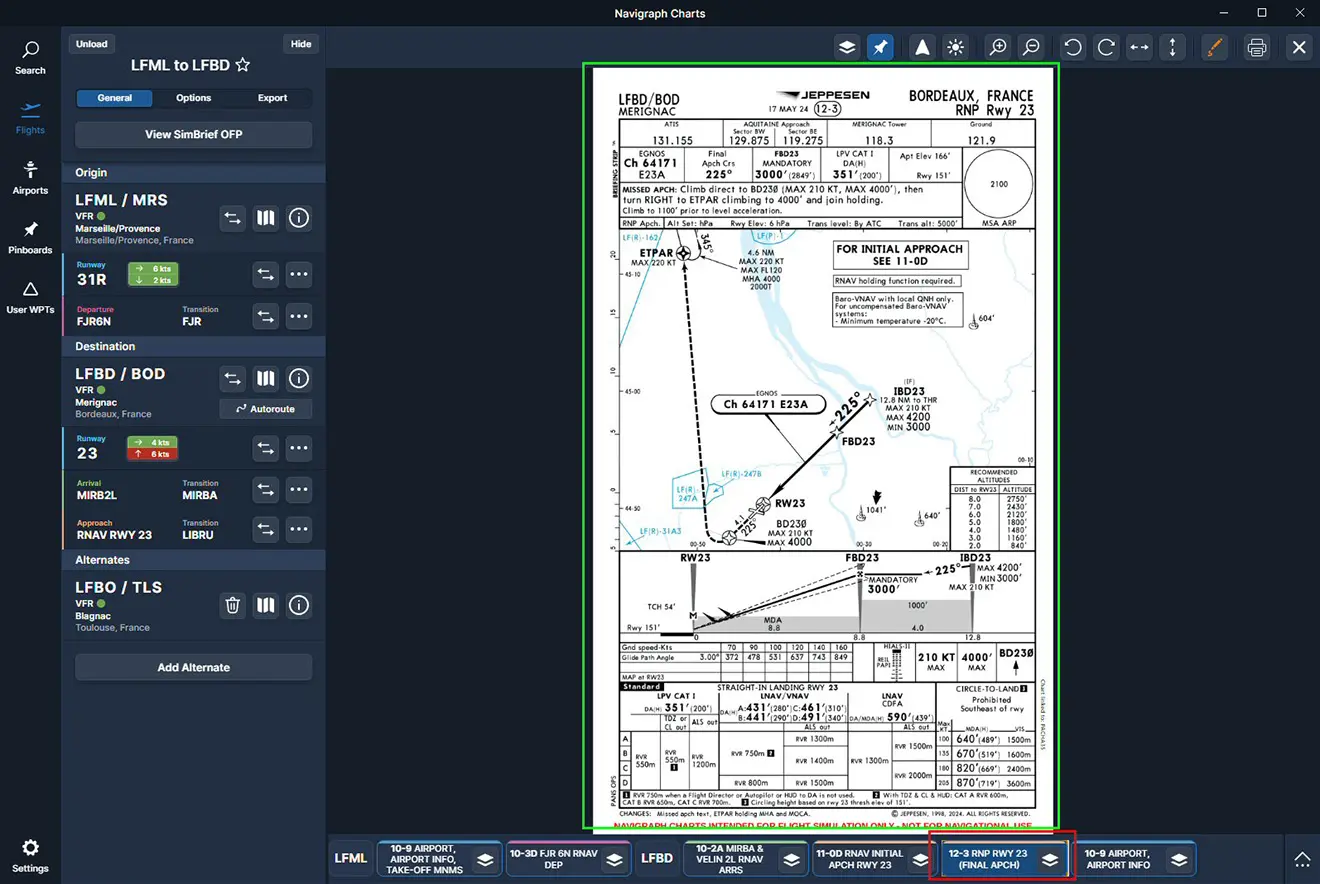1320x884 pixels.
Task: Open more options for approach RNAV RWY 23
Action: coord(298,529)
